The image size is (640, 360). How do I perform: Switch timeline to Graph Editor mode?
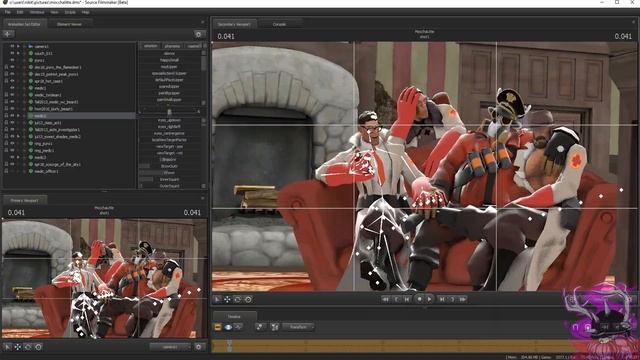pos(238,327)
